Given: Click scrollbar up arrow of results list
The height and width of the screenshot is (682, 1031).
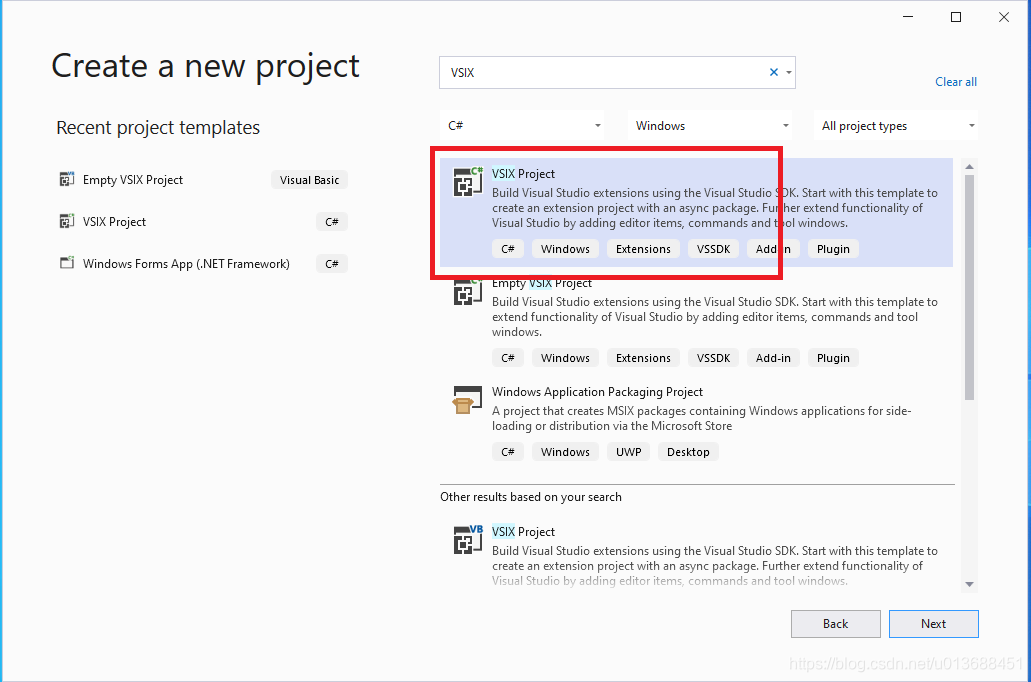Looking at the screenshot, I should (x=969, y=167).
